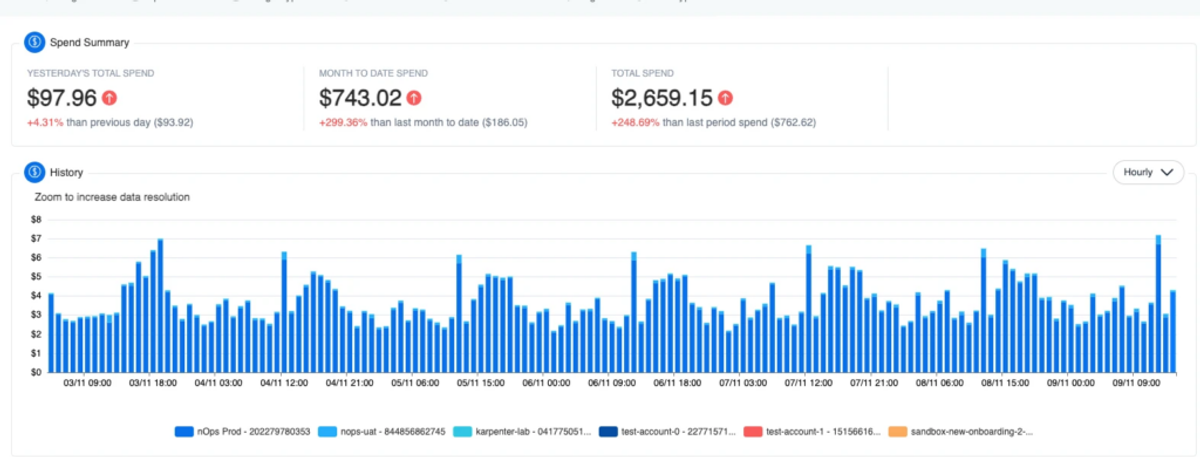This screenshot has height=457, width=1200.
Task: Click the $743.02 month to date value
Action: coord(360,98)
